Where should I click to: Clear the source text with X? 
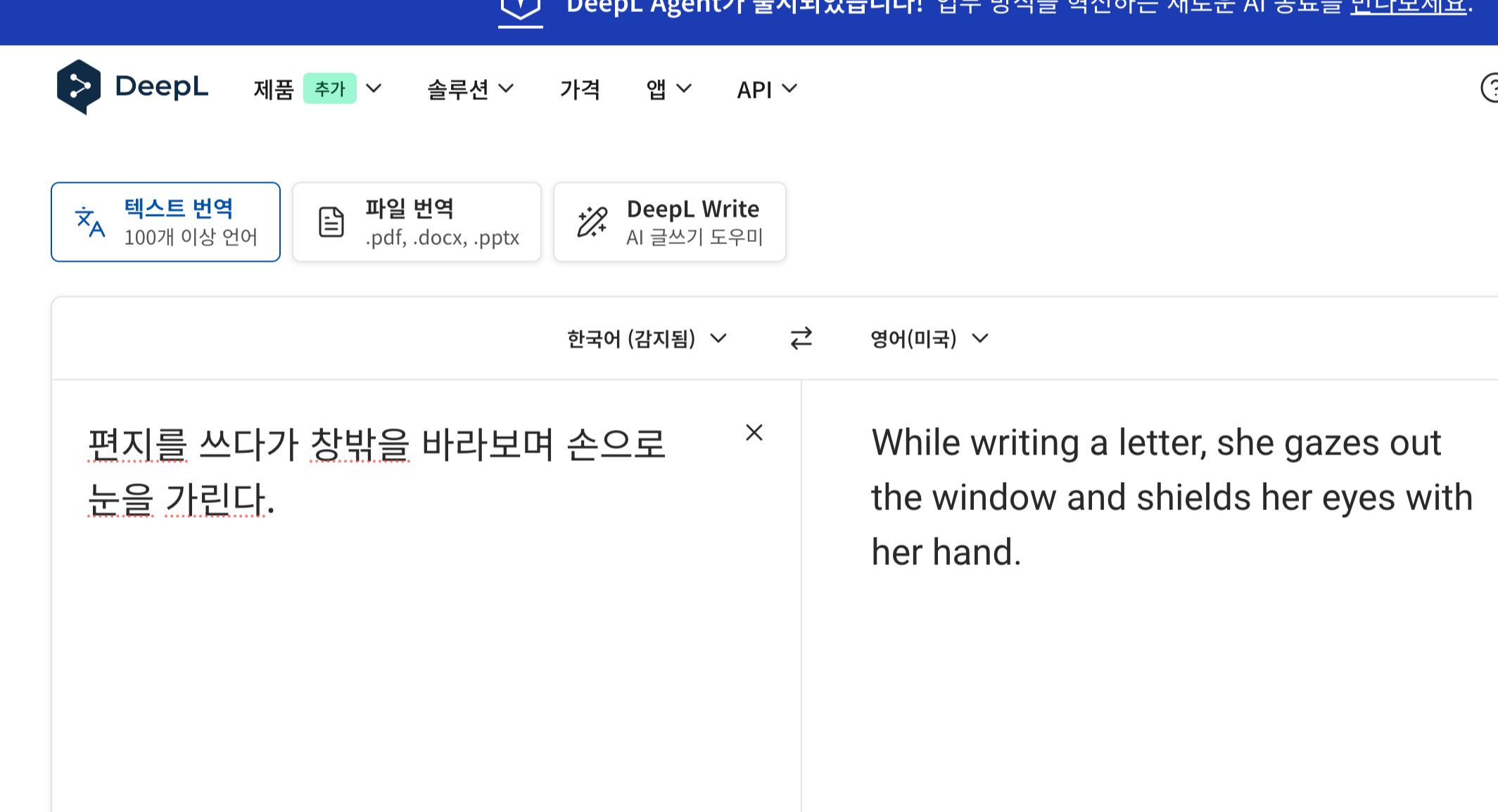pos(754,432)
